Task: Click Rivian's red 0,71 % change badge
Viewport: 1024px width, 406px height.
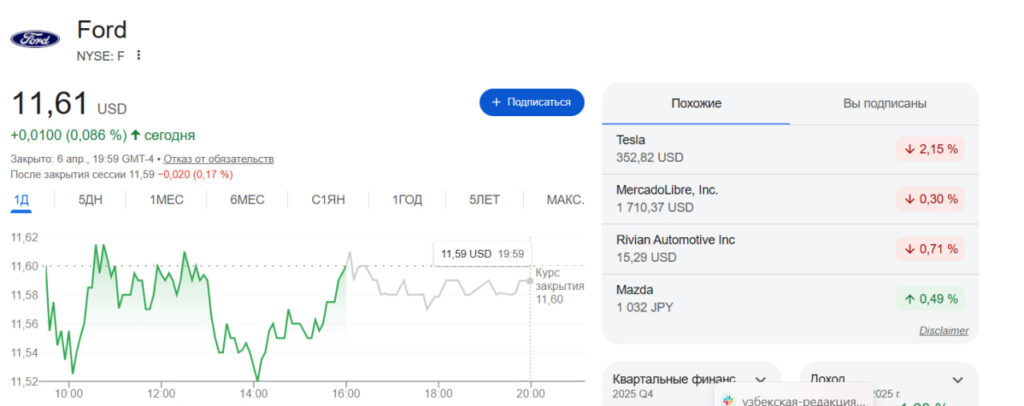Action: [930, 248]
